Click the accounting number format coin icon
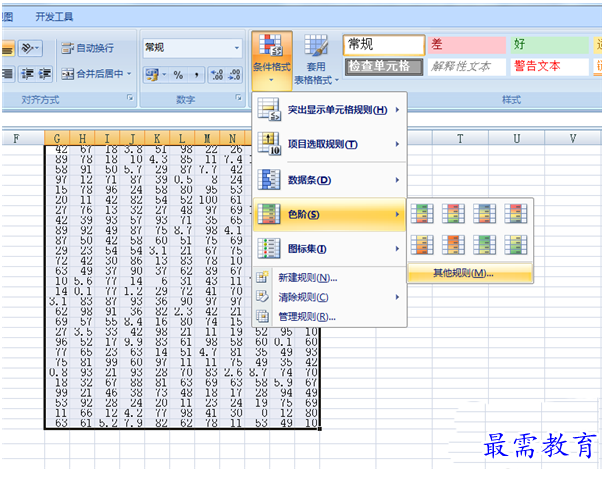 click(151, 74)
